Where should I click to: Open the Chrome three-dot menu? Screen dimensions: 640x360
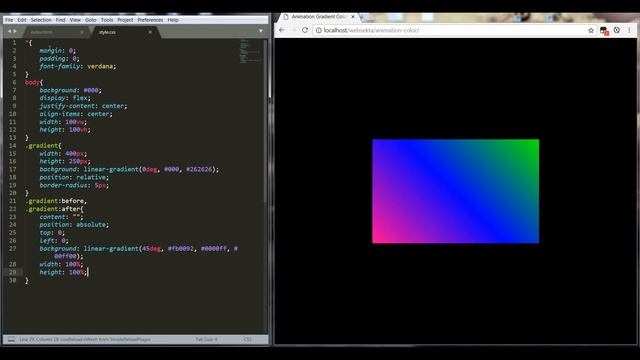[x=629, y=30]
